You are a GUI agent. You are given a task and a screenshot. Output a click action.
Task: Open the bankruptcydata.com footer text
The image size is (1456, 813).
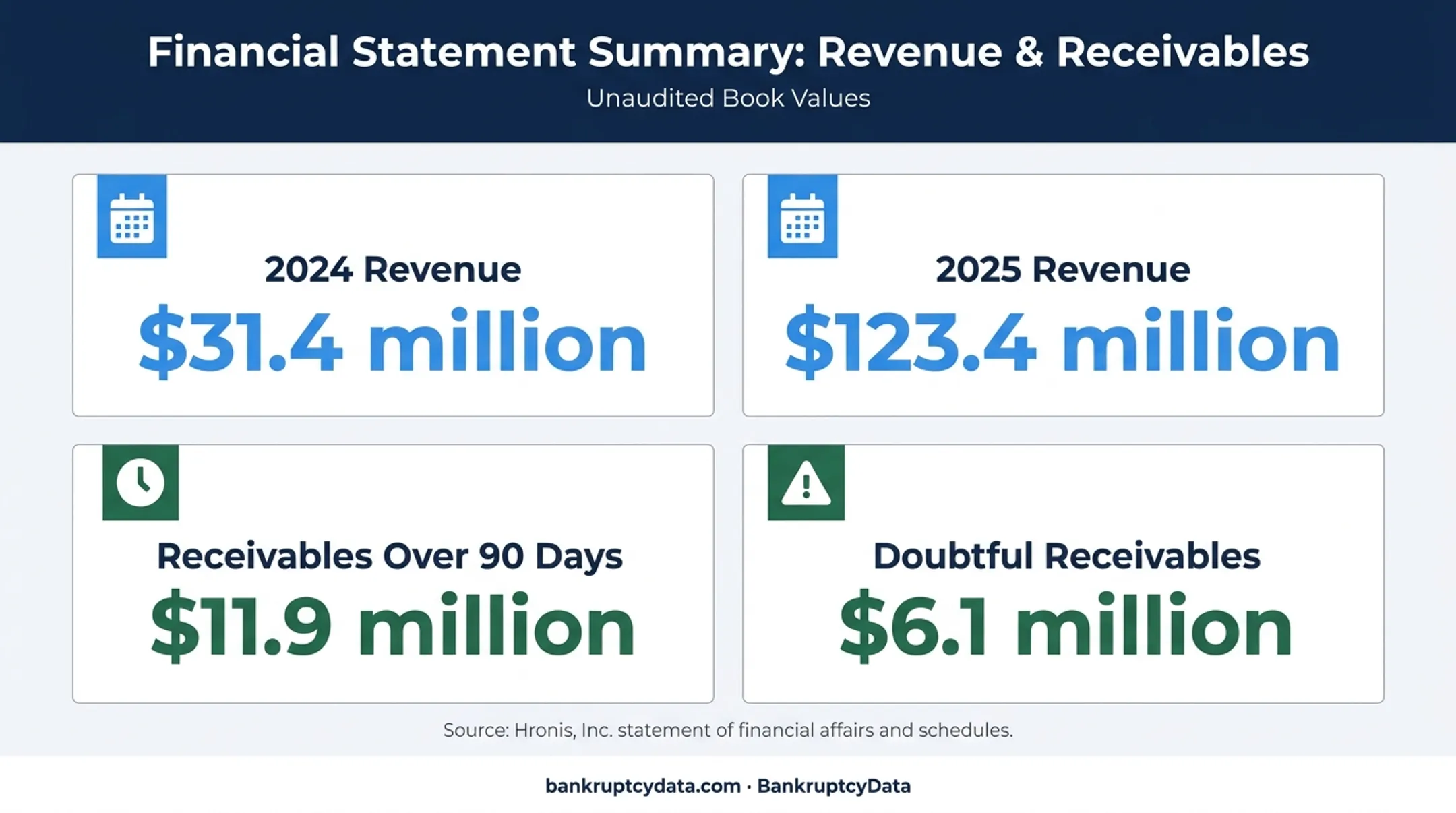[643, 786]
